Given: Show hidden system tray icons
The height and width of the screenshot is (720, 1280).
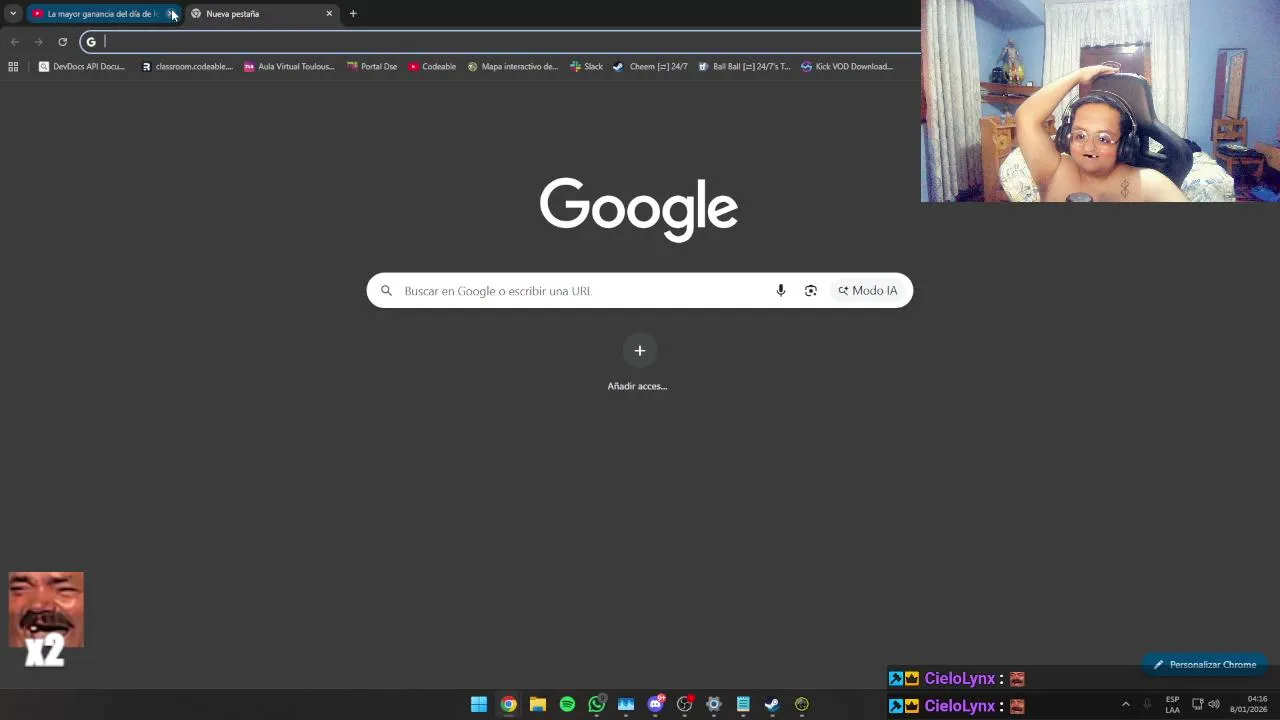Looking at the screenshot, I should tap(1125, 704).
